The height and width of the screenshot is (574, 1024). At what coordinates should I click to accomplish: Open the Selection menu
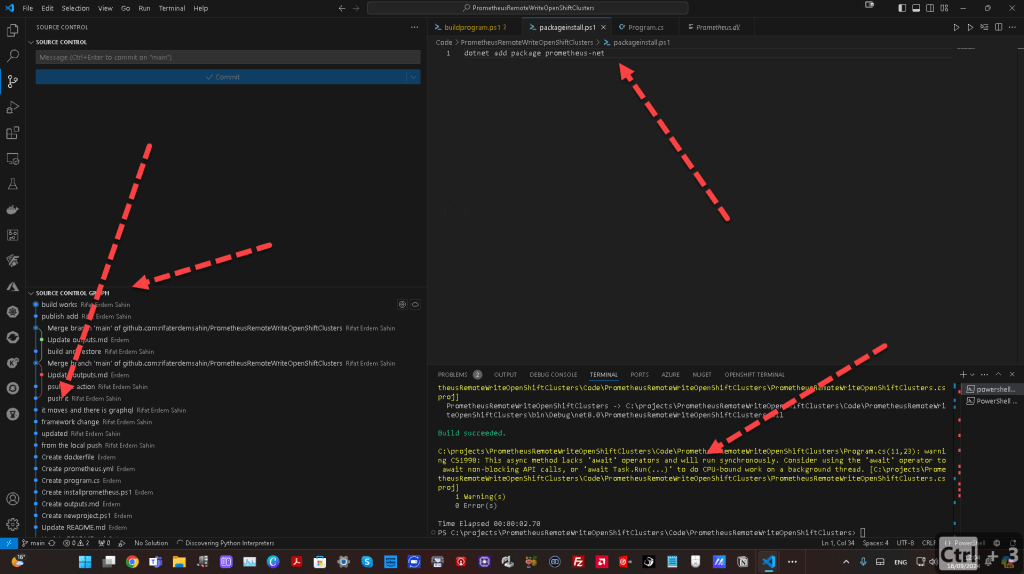pyautogui.click(x=75, y=8)
